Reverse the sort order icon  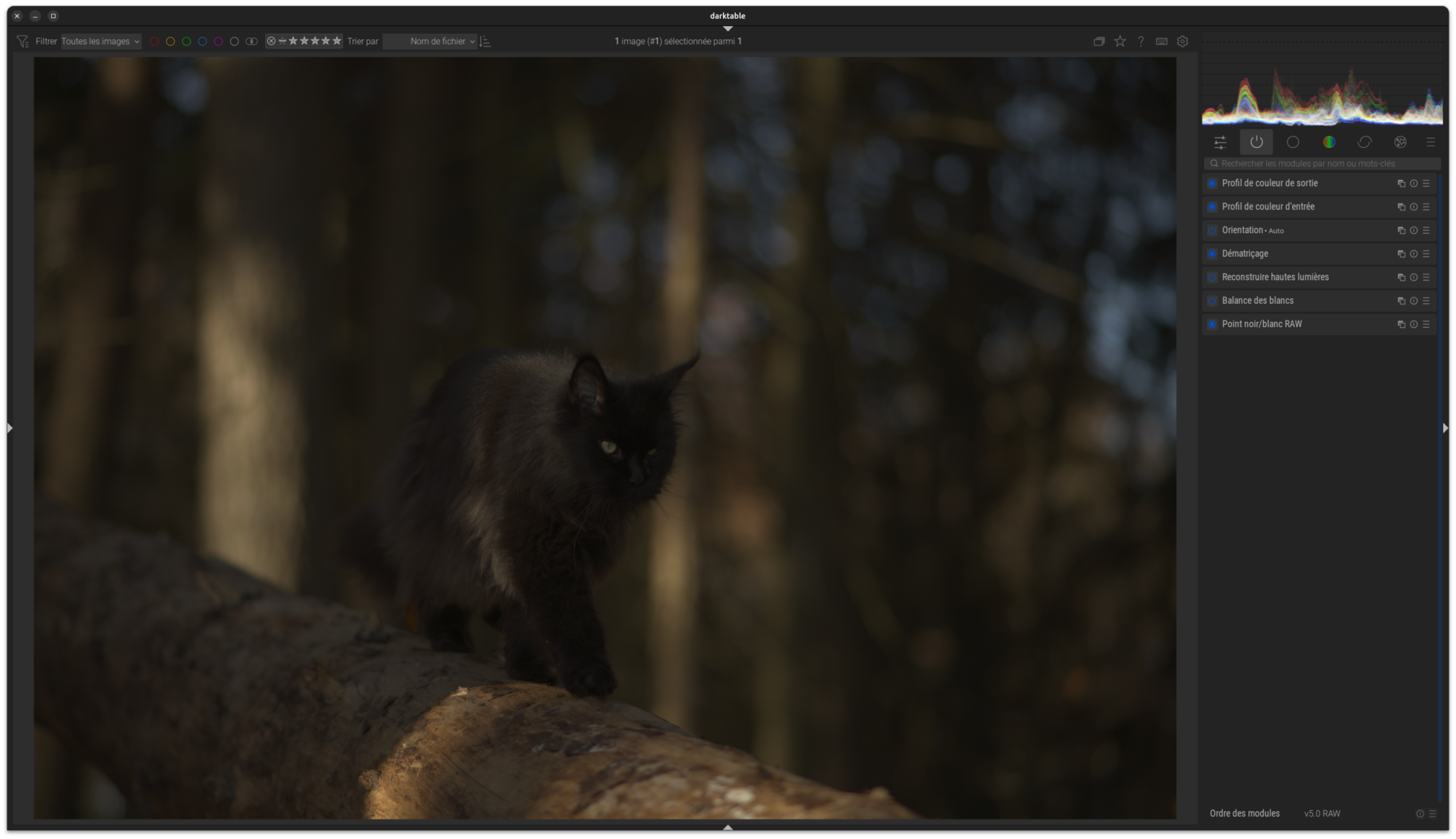pyautogui.click(x=486, y=42)
